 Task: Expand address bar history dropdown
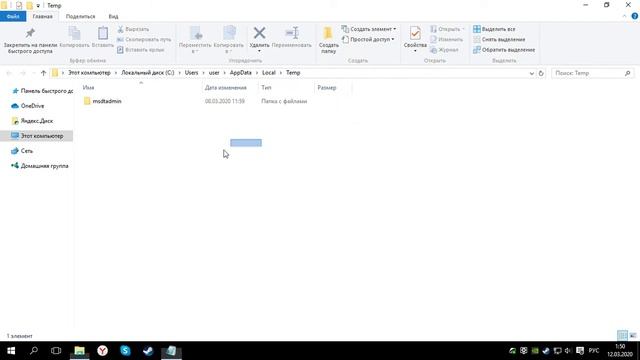click(x=531, y=73)
